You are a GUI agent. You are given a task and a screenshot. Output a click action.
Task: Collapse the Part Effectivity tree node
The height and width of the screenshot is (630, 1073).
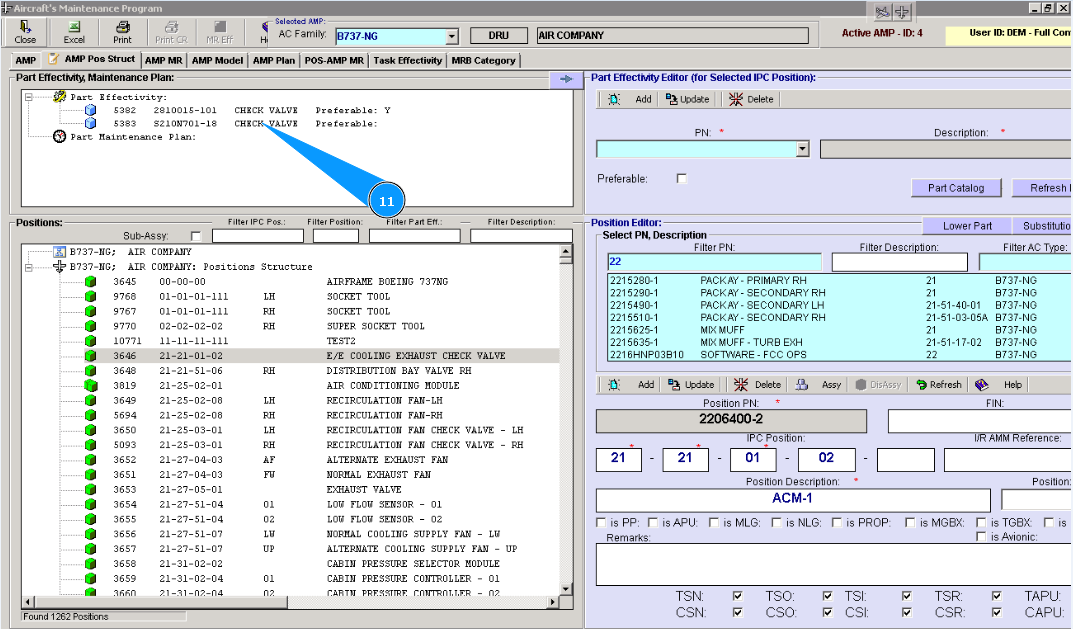point(29,97)
